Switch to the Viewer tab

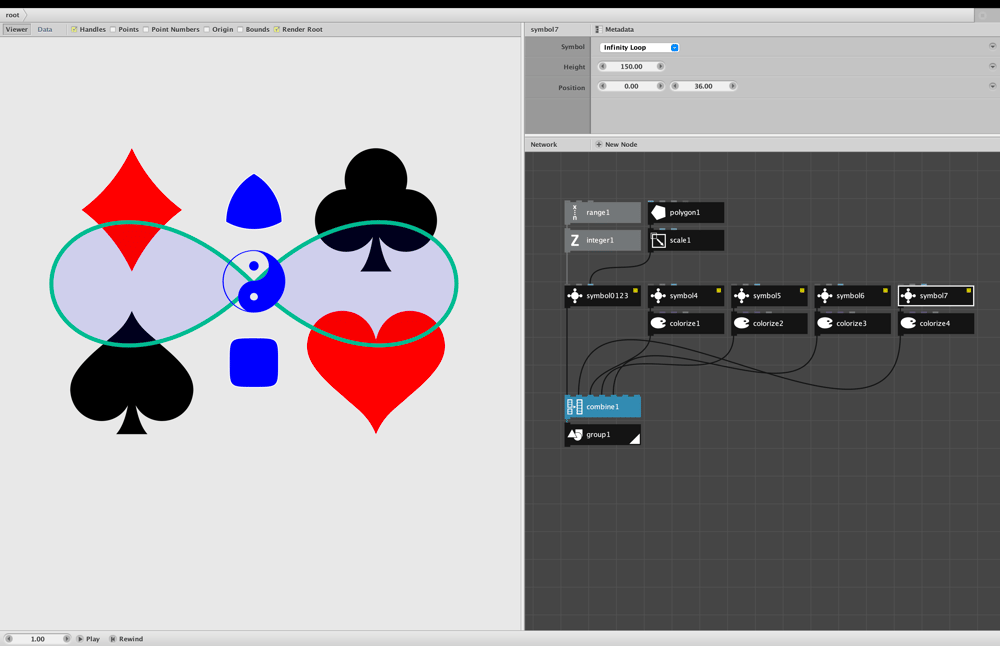tap(17, 29)
